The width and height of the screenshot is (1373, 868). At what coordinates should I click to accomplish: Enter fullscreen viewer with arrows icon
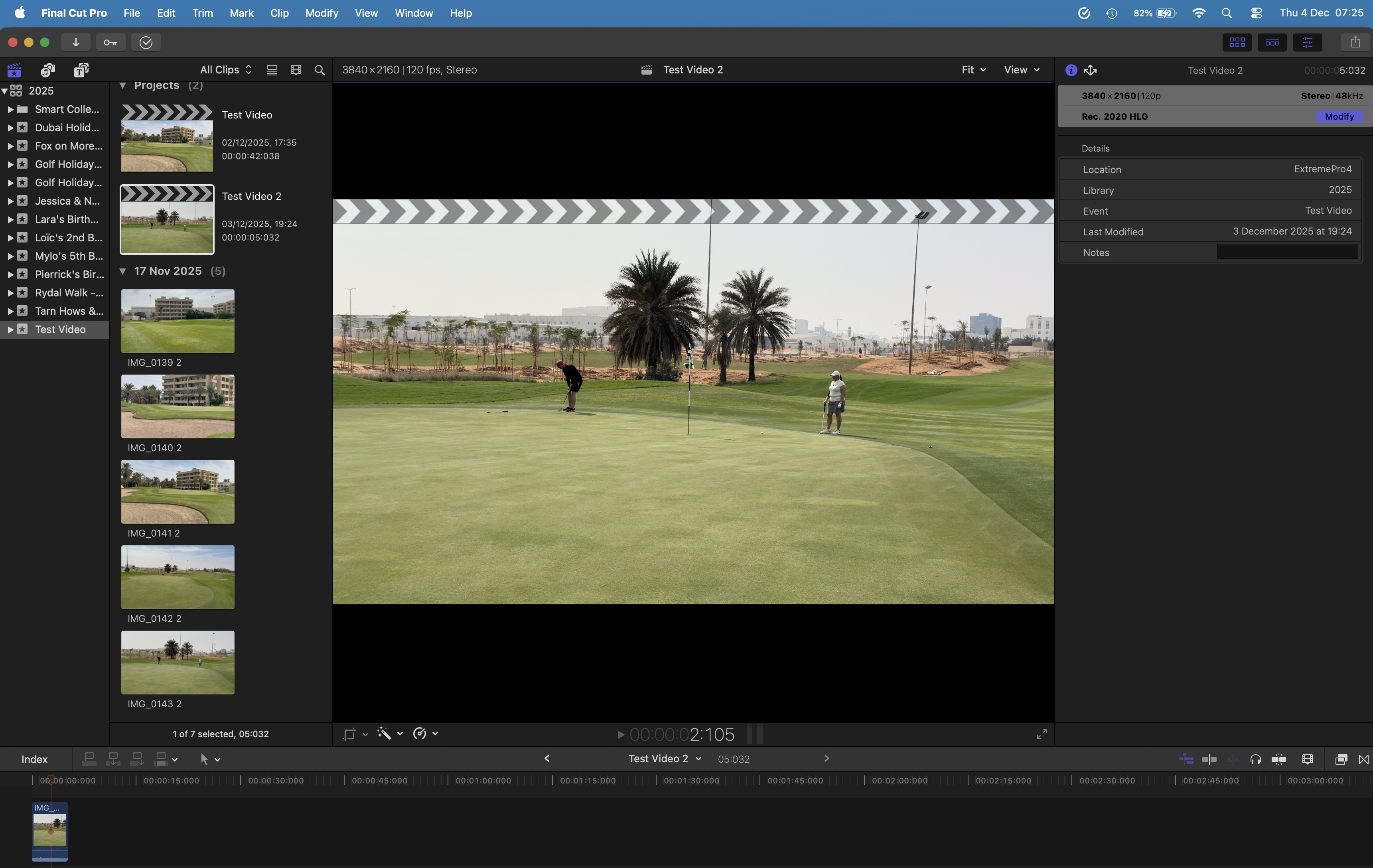tap(1041, 734)
